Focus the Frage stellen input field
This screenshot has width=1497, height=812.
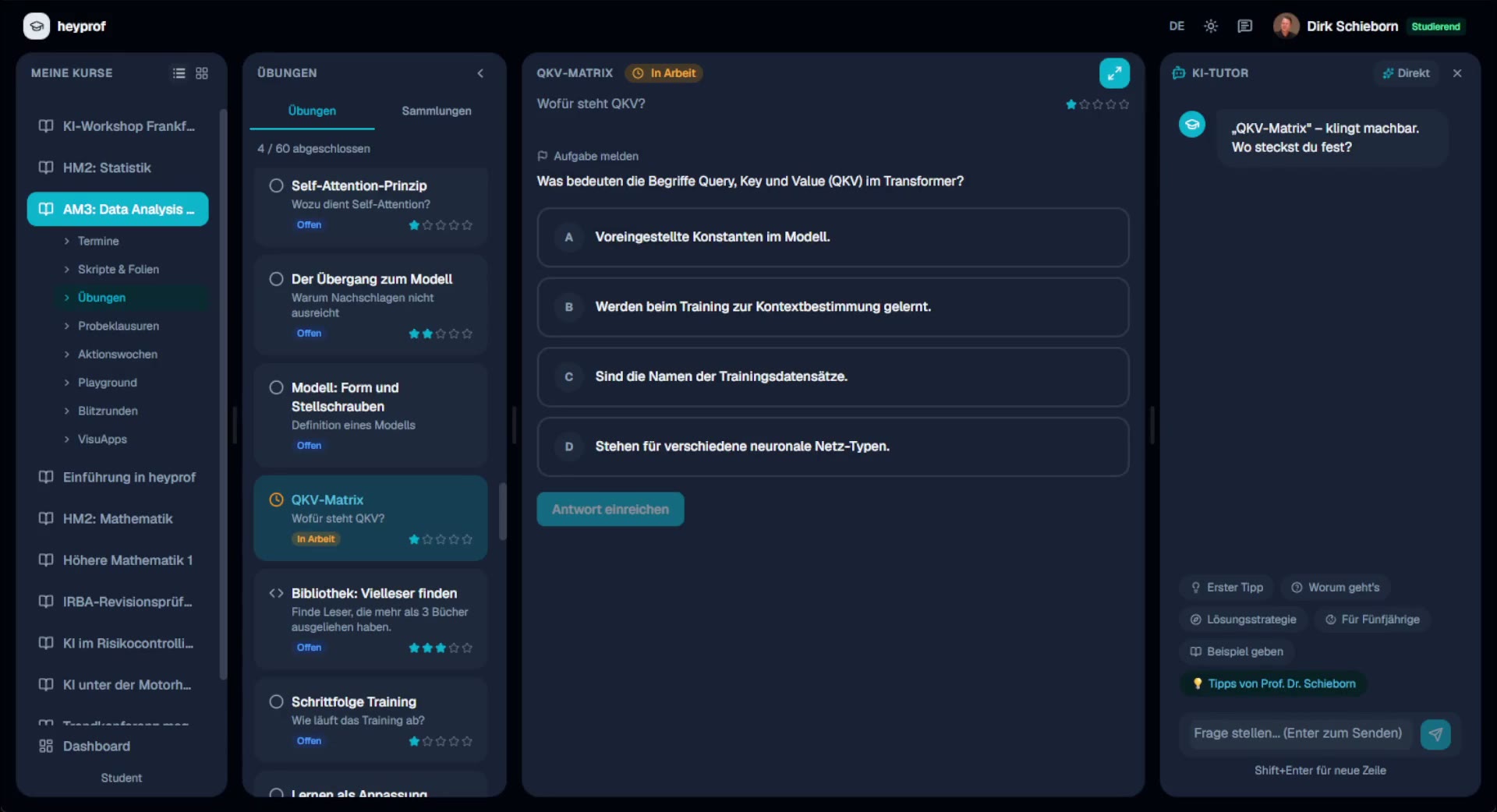tap(1298, 734)
